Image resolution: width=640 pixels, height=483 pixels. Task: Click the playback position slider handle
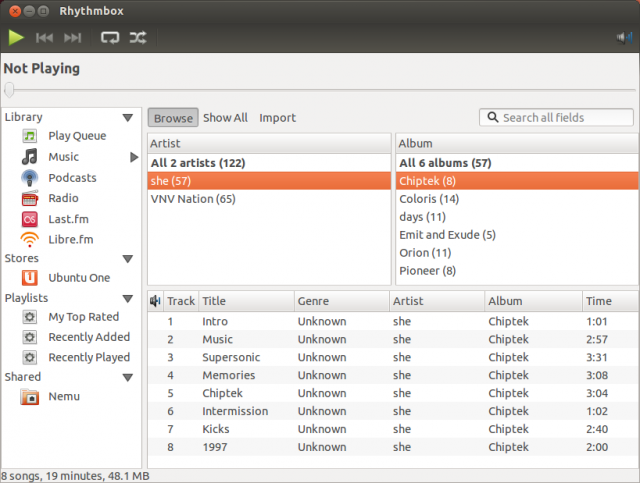[9, 90]
